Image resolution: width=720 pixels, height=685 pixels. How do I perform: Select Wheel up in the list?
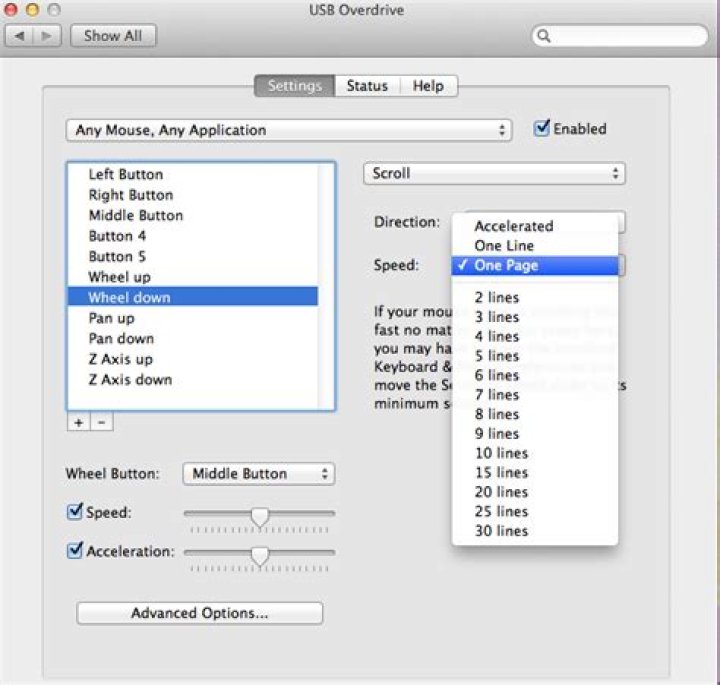click(x=193, y=277)
